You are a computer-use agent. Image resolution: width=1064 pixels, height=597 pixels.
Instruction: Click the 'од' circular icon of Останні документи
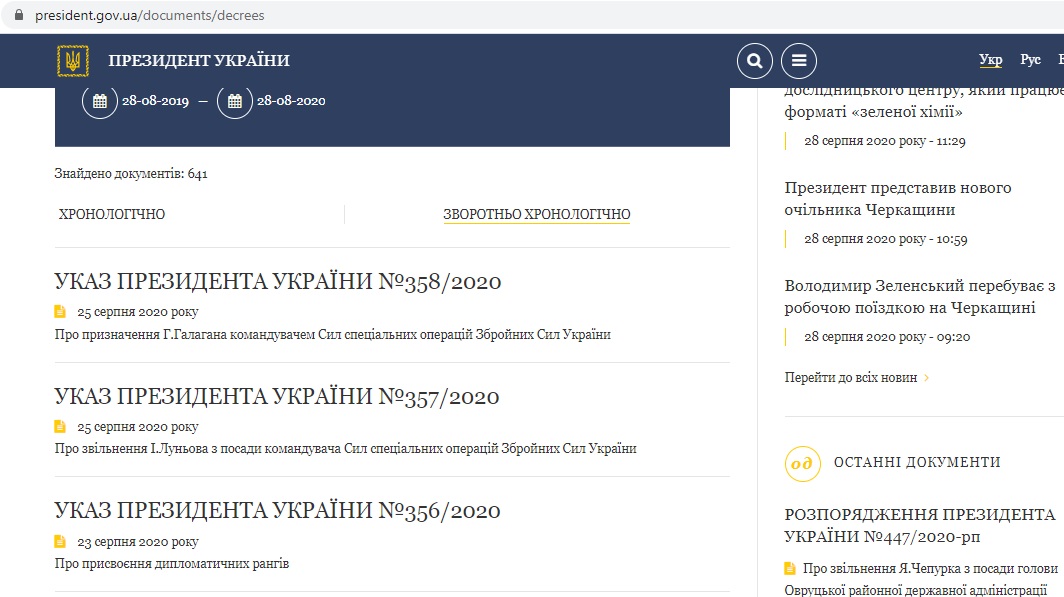[x=802, y=463]
